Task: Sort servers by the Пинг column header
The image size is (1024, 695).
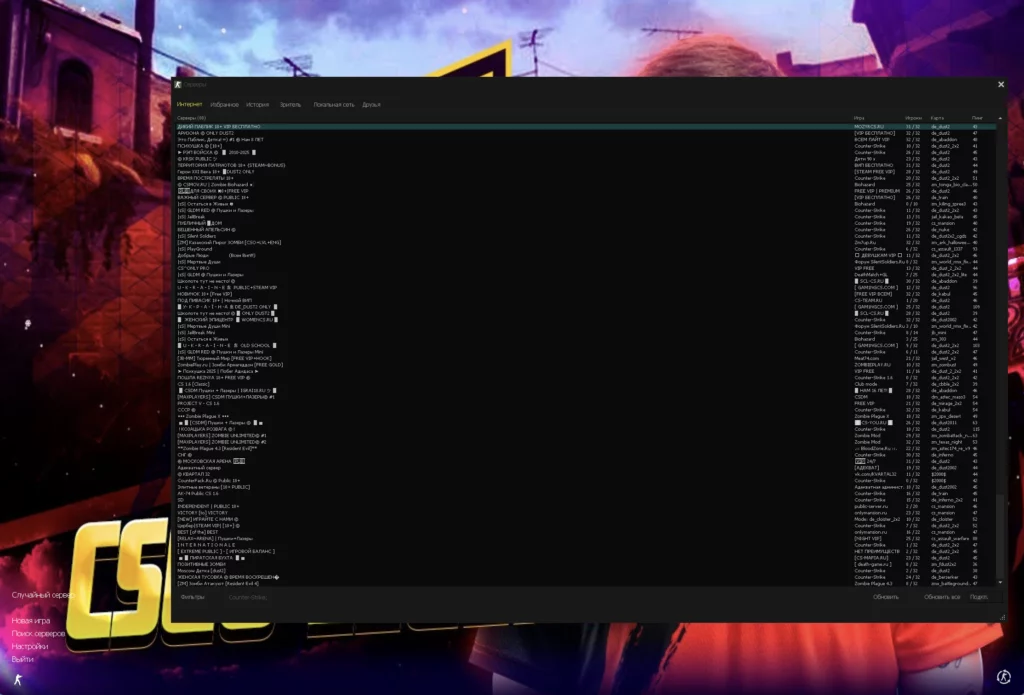Action: (x=977, y=118)
